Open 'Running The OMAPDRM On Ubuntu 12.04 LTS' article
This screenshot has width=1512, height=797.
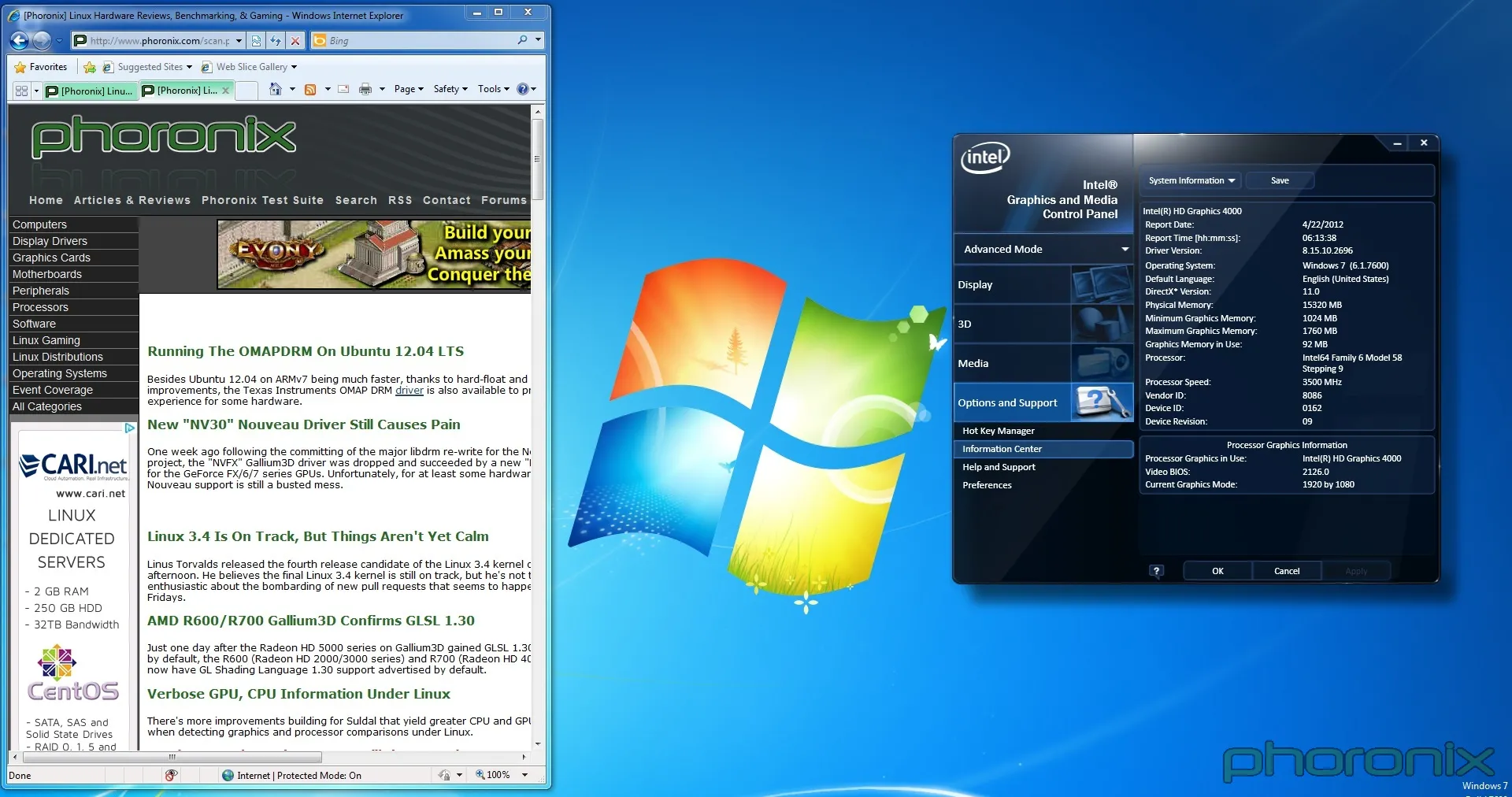click(x=306, y=351)
